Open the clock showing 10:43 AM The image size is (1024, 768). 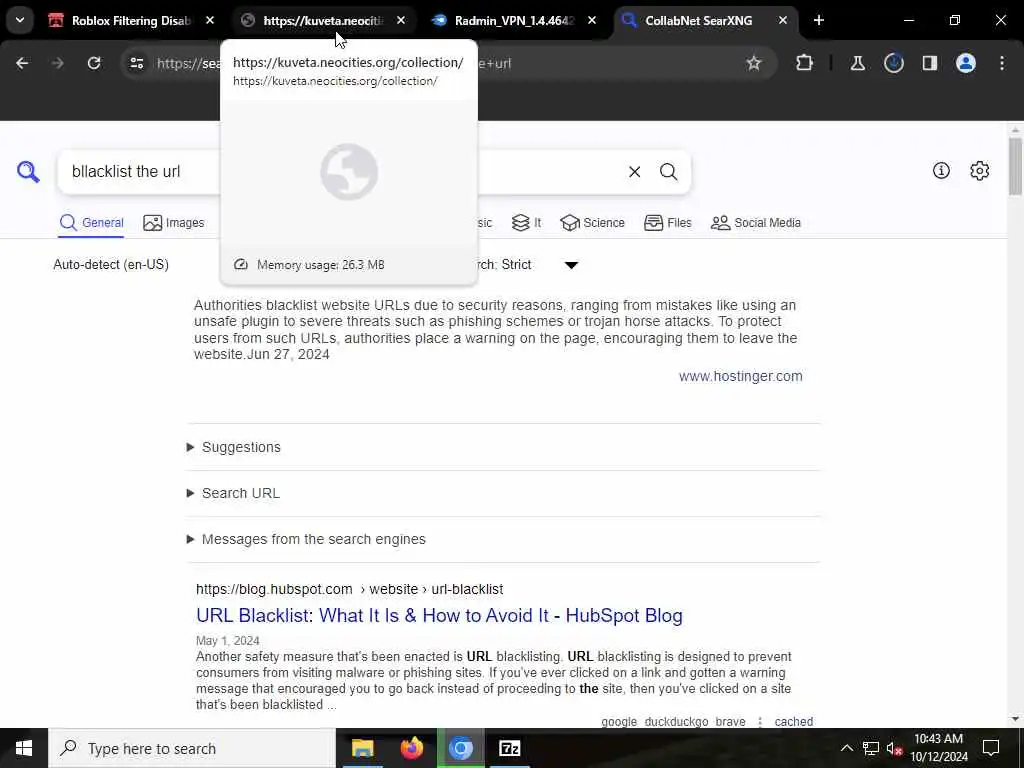point(938,748)
